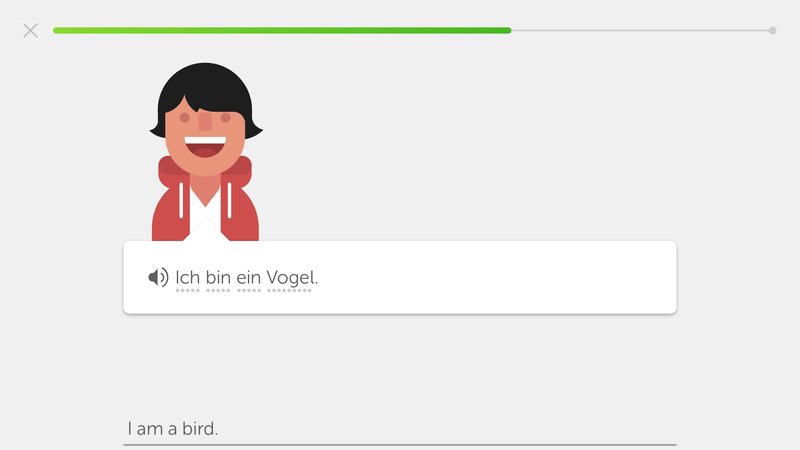Close the lesson using the X icon
The height and width of the screenshot is (450, 800).
pyautogui.click(x=31, y=31)
